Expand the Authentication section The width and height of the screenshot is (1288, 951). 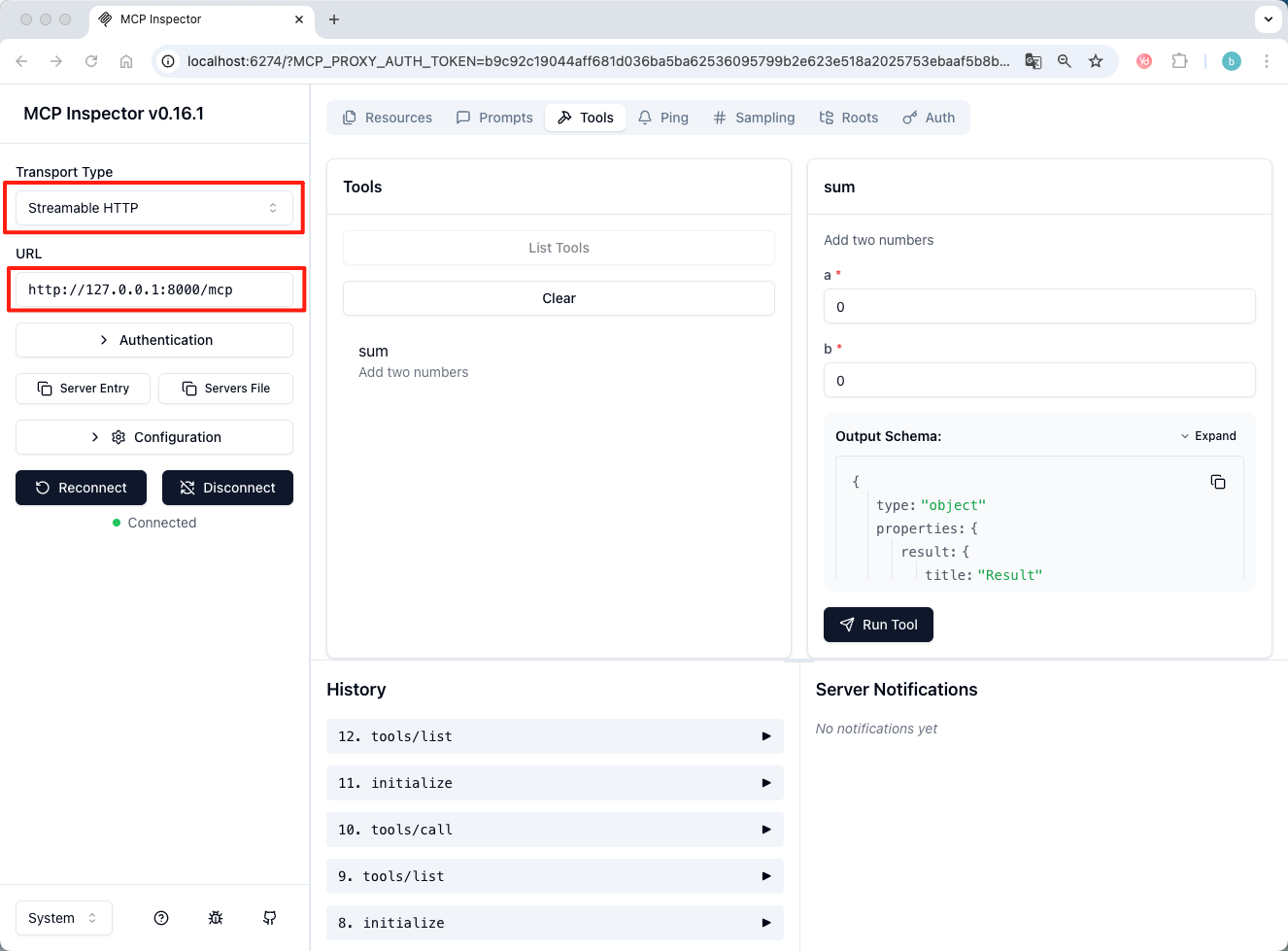154,340
